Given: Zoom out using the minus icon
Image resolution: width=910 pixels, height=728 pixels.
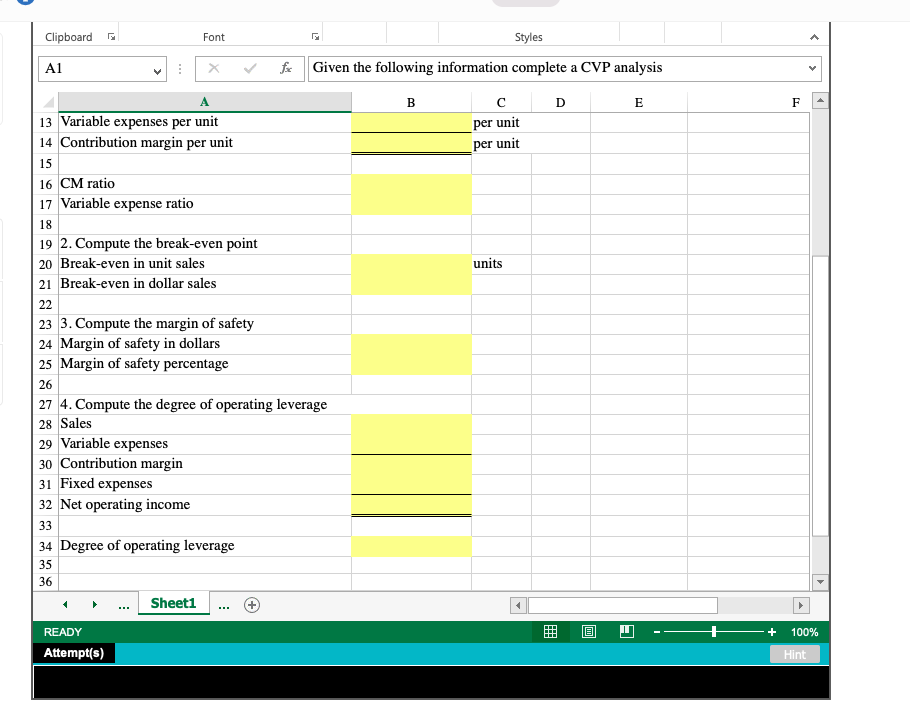Looking at the screenshot, I should pyautogui.click(x=657, y=631).
